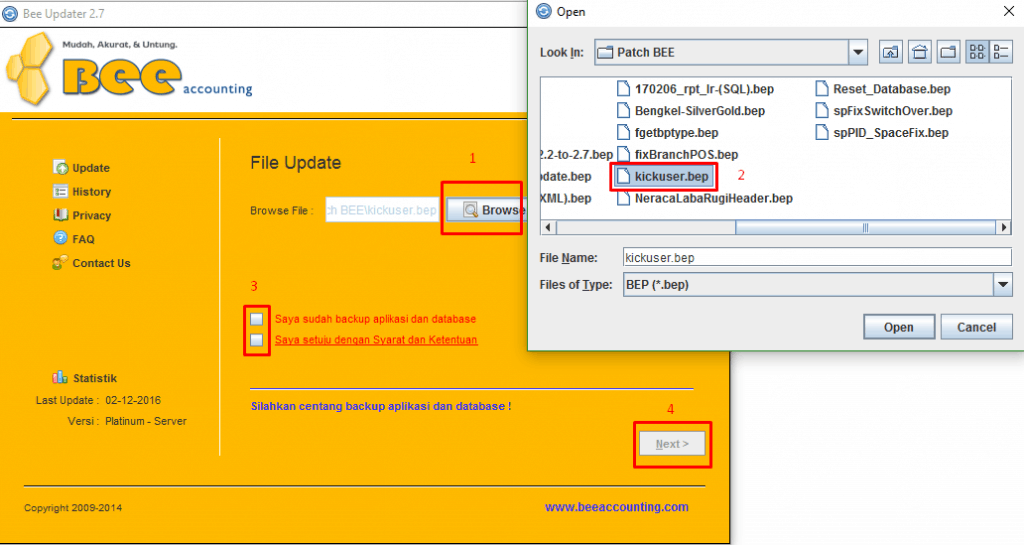
Task: Open the FAQ section in sidebar
Action: click(83, 239)
